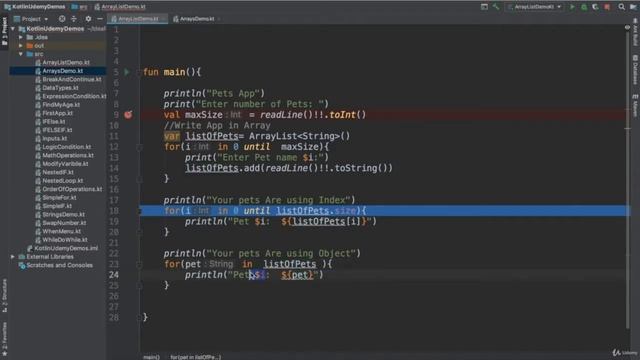Image resolution: width=640 pixels, height=360 pixels.
Task: Click the for(pet in listOfPe...) breadcrumb
Action: click(x=196, y=357)
